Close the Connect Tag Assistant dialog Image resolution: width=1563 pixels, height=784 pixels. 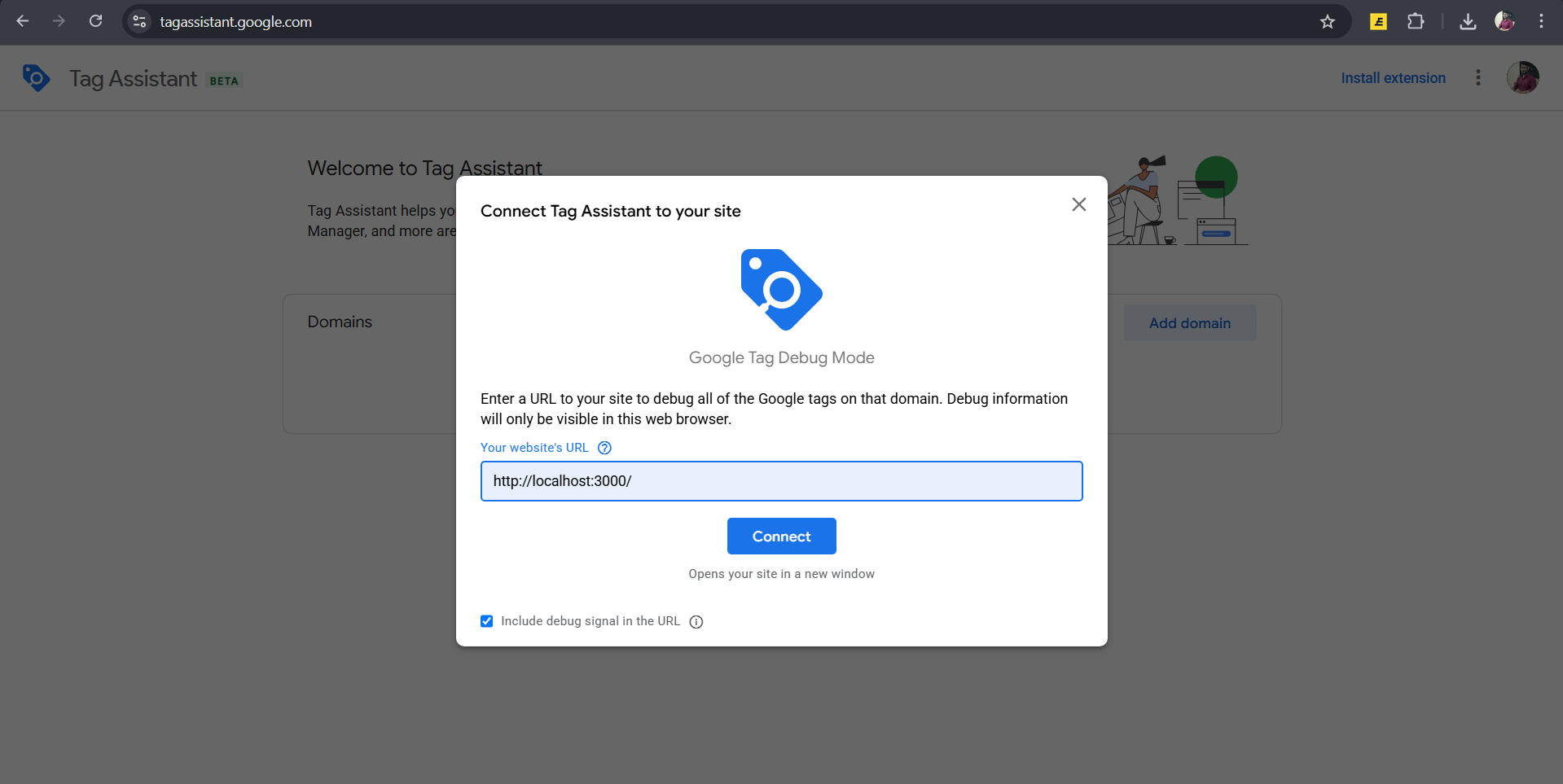click(1078, 204)
